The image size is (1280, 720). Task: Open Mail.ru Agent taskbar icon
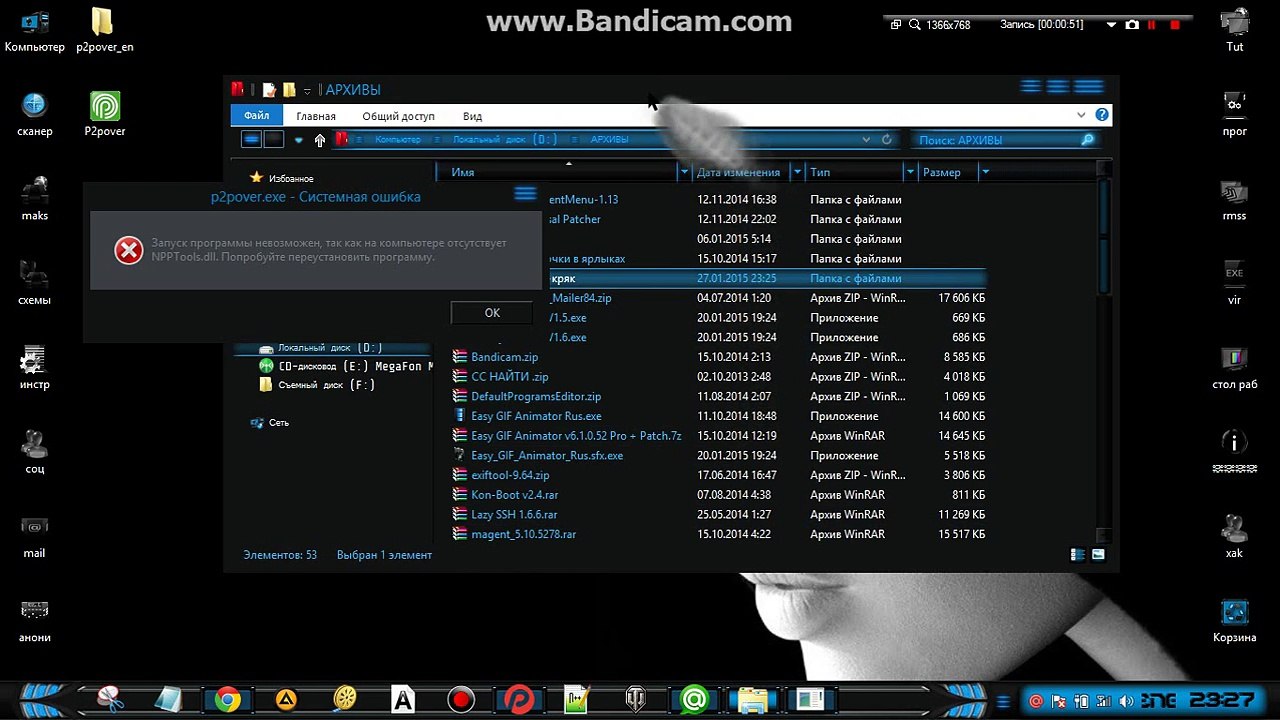(694, 700)
